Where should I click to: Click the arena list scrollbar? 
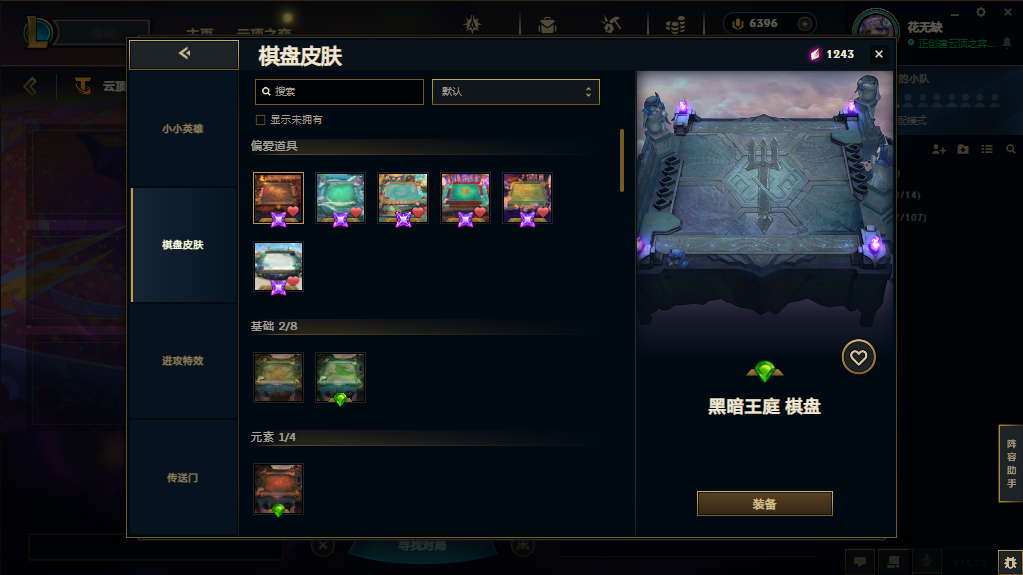pos(622,161)
